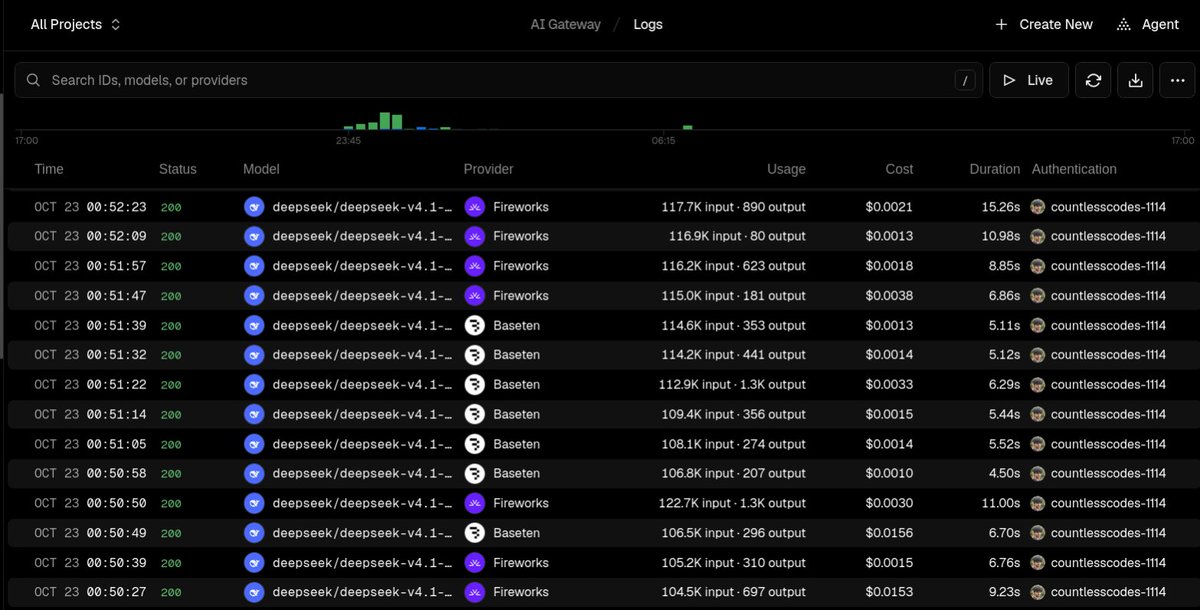The width and height of the screenshot is (1200, 610).
Task: Click the Cost column header
Action: [899, 169]
